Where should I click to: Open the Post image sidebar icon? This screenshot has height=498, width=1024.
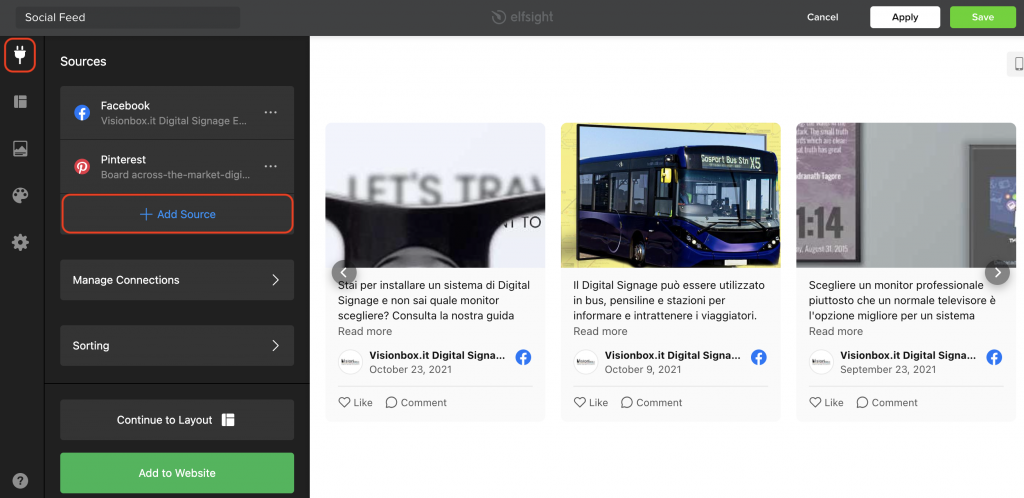[20, 148]
